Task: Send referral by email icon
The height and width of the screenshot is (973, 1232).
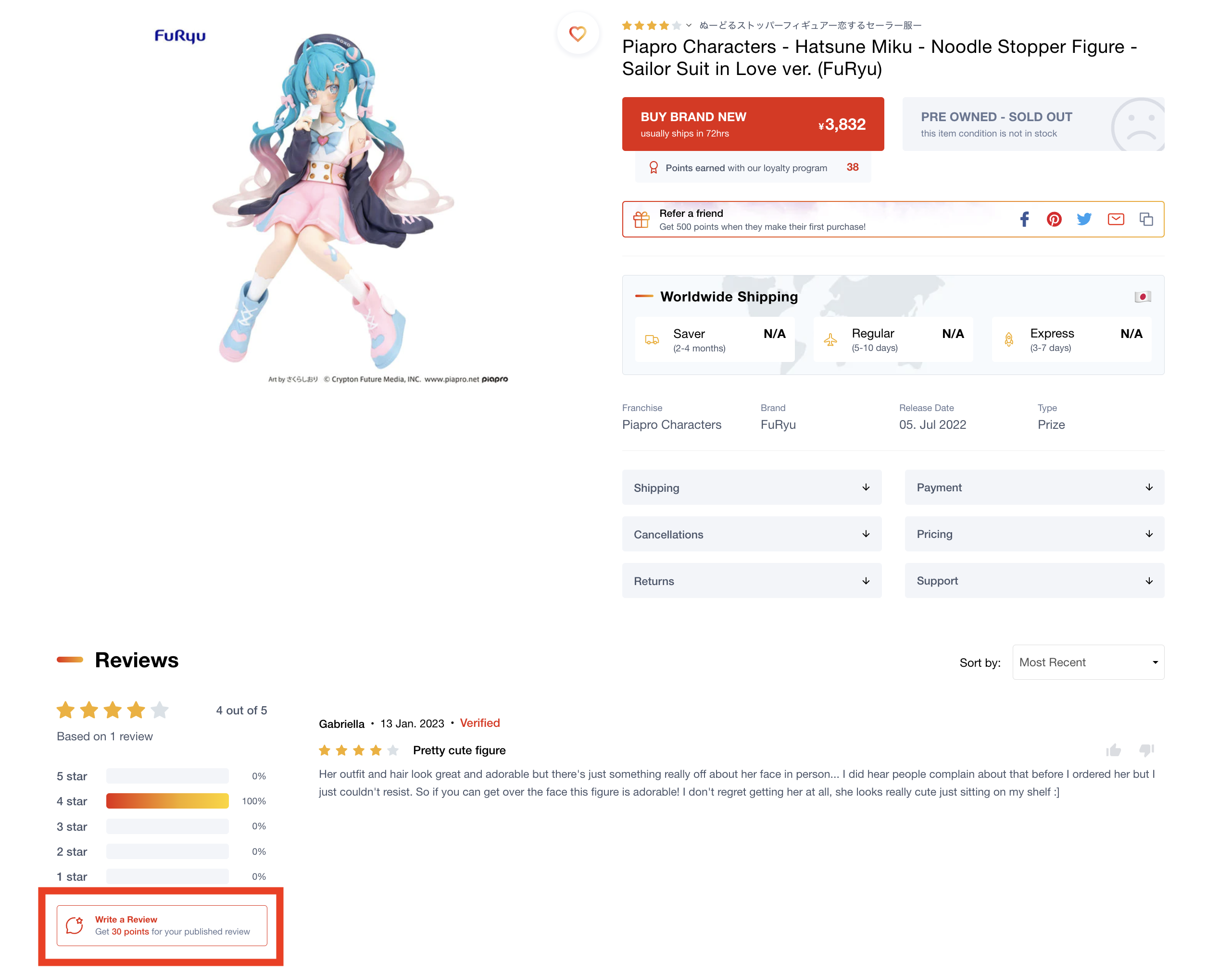Action: pyautogui.click(x=1116, y=219)
